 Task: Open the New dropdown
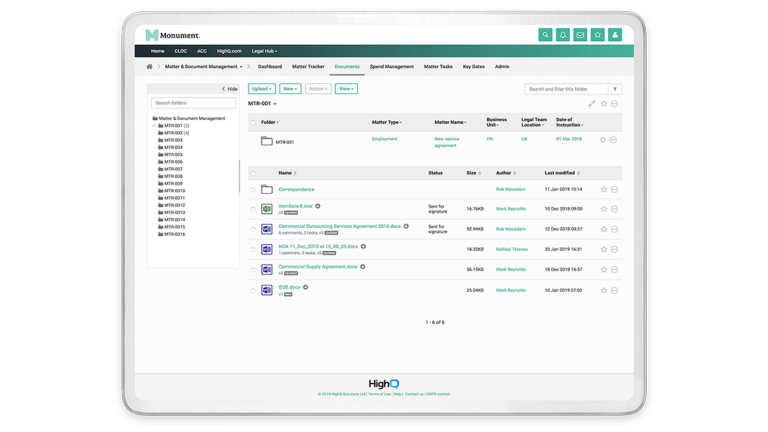point(290,89)
